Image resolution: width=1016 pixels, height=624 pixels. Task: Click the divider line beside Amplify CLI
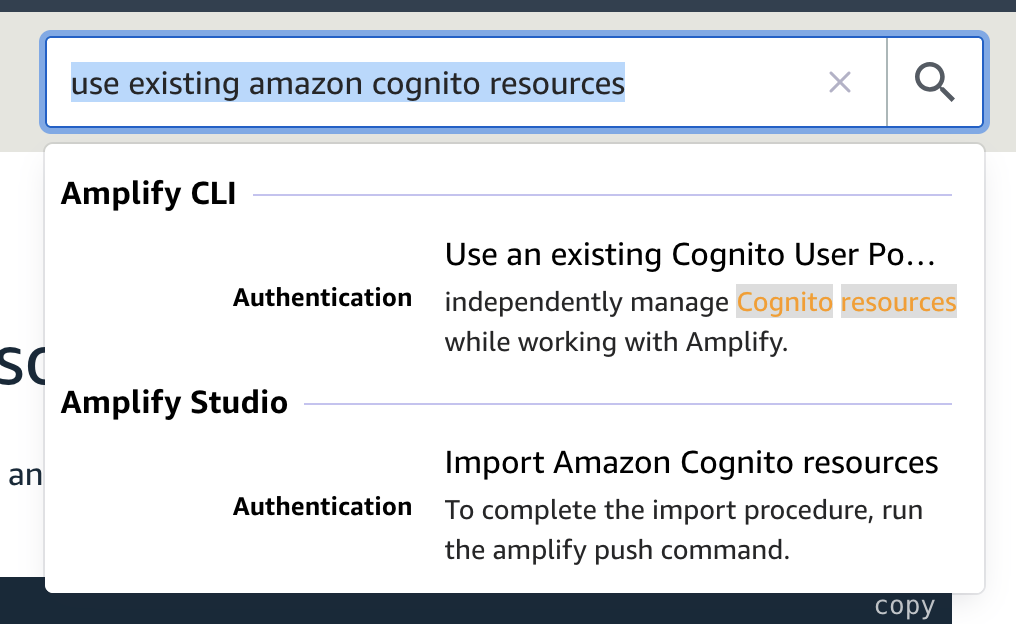click(600, 195)
